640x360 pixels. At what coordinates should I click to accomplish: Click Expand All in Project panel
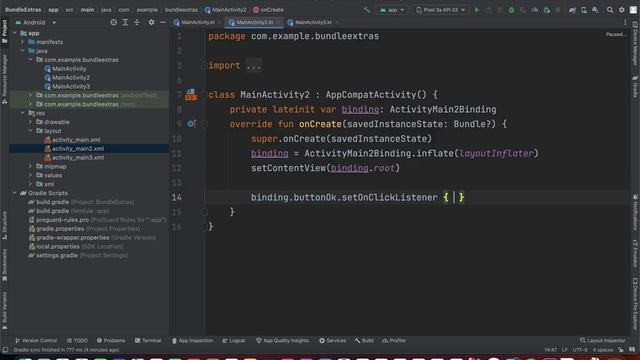[125, 22]
